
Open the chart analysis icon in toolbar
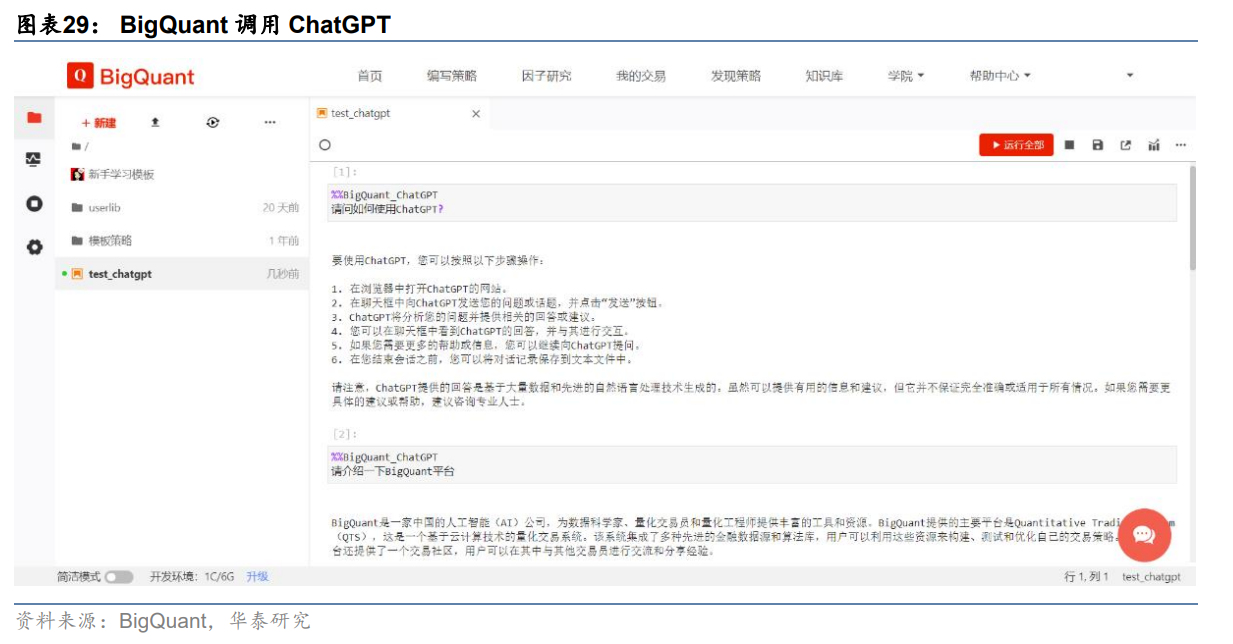click(x=1153, y=145)
